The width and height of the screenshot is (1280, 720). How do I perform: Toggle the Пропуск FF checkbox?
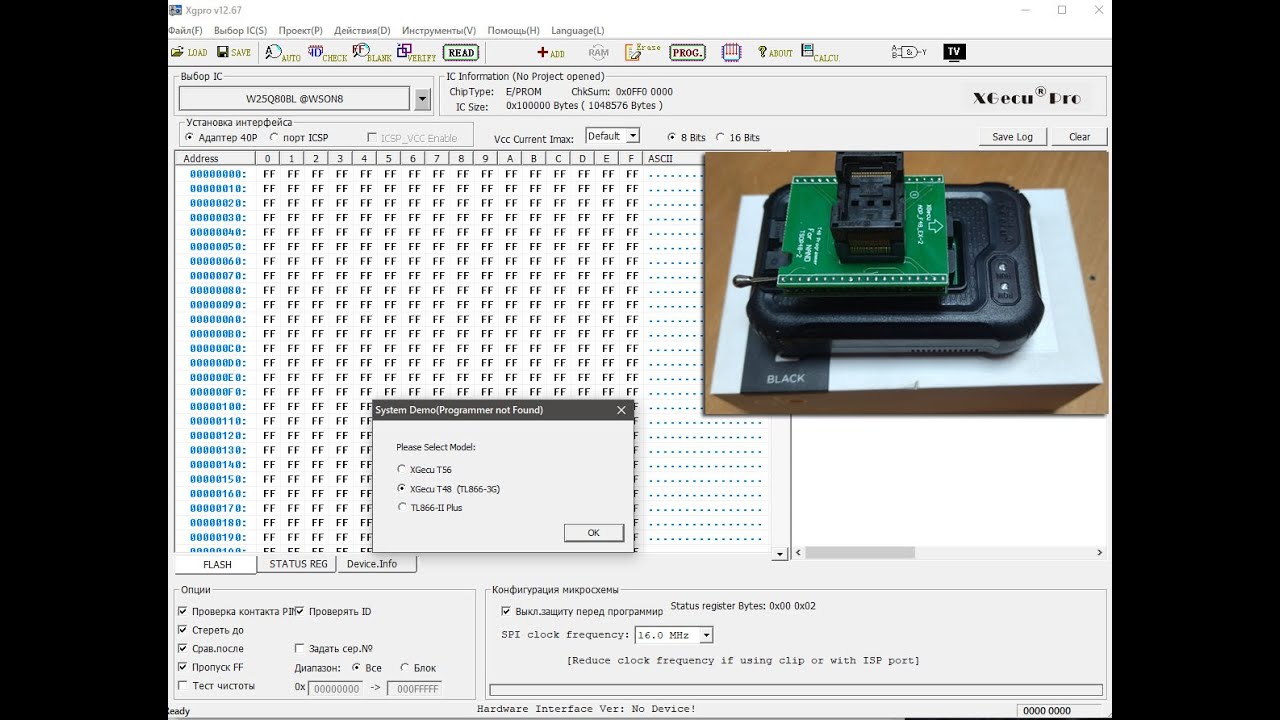pyautogui.click(x=182, y=667)
